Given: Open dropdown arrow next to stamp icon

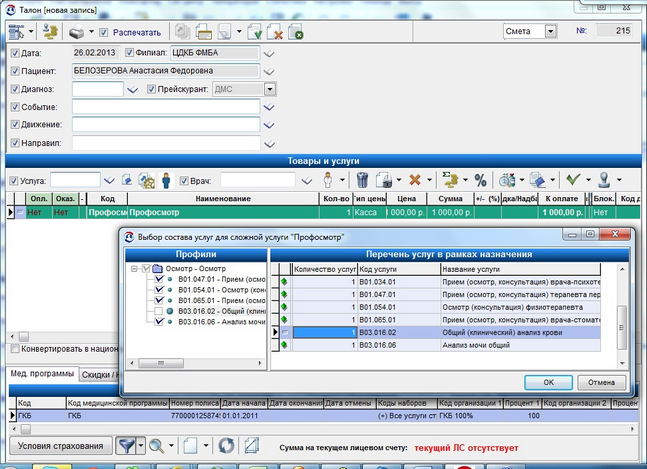Looking at the screenshot, I should (619, 180).
